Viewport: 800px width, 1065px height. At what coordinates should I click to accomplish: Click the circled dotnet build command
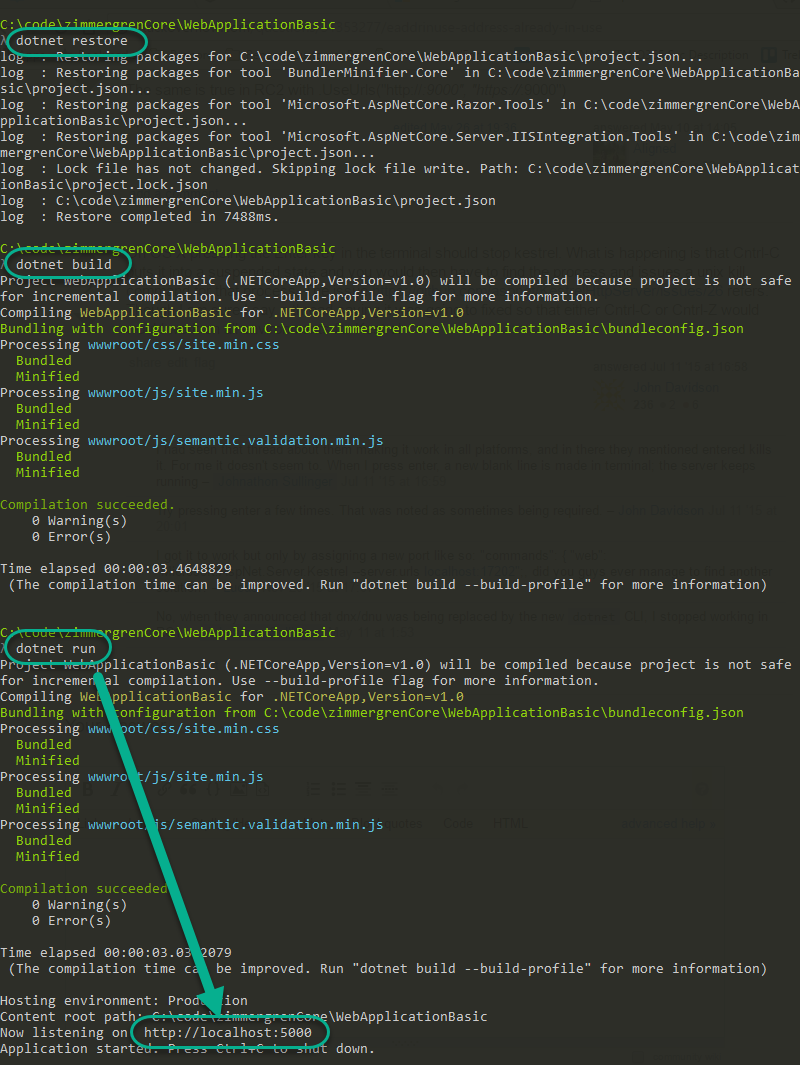67,264
